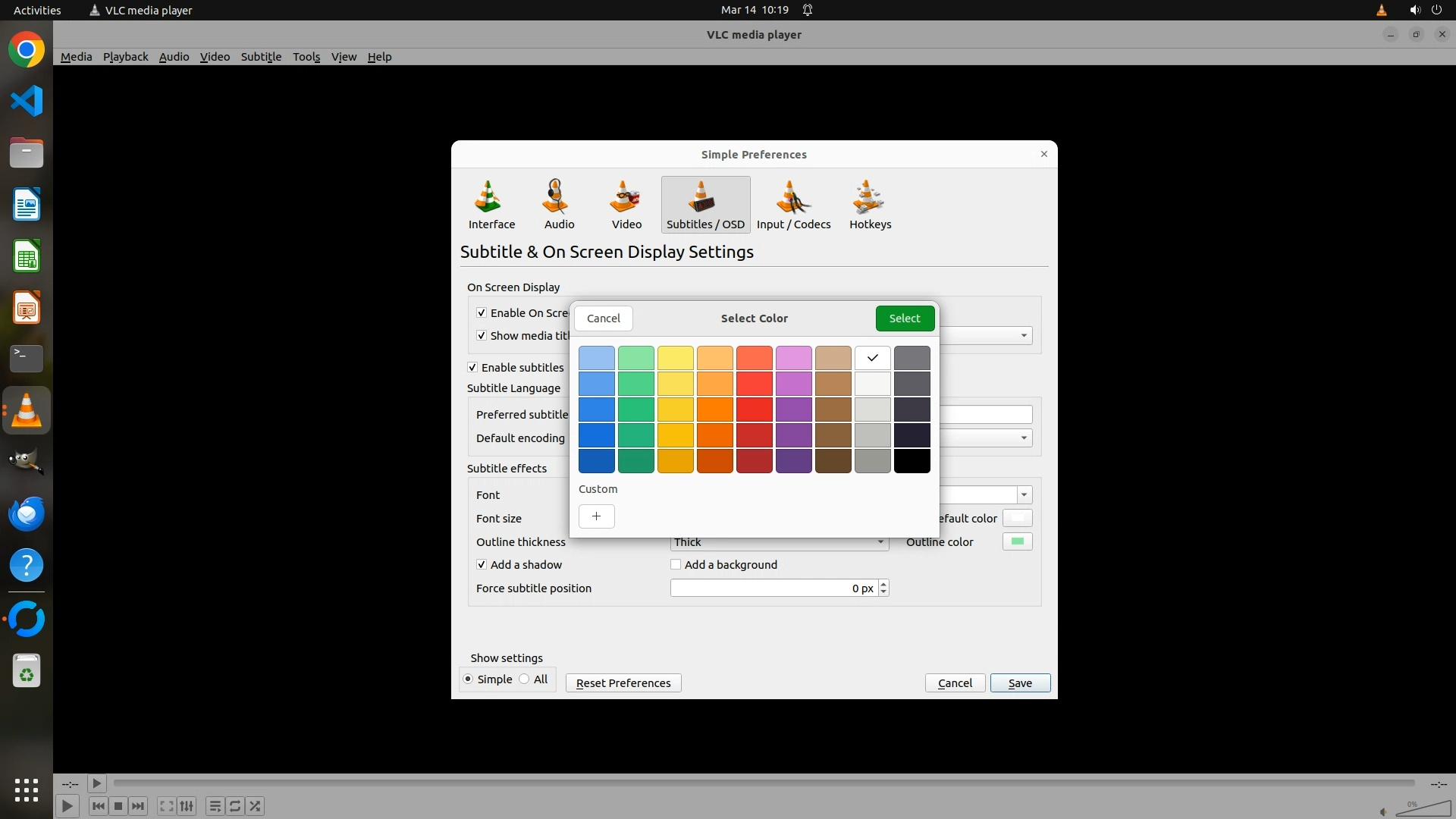Click the fullscreen toggle icon

click(166, 806)
